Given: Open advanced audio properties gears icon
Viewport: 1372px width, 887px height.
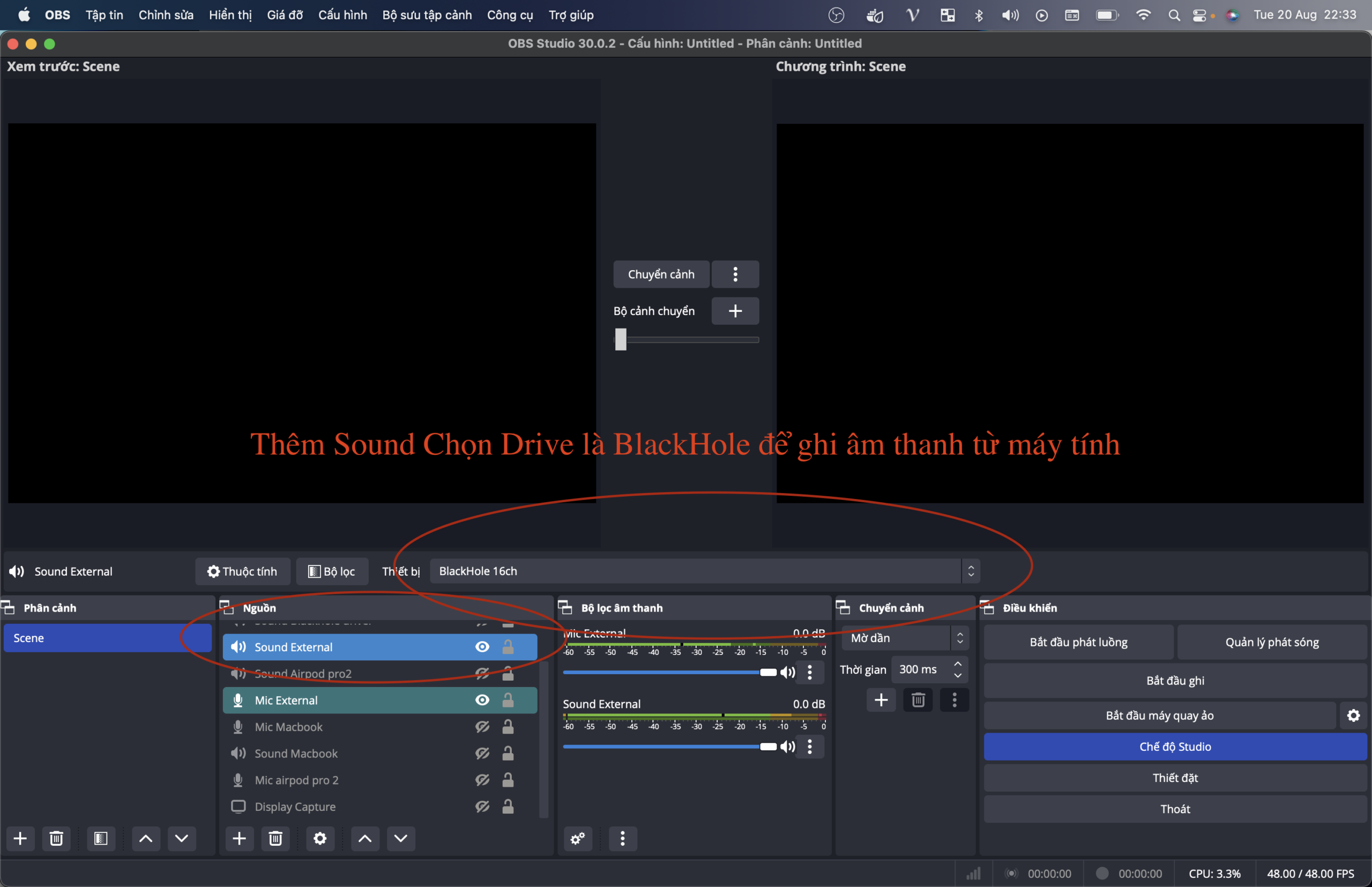Looking at the screenshot, I should [578, 839].
